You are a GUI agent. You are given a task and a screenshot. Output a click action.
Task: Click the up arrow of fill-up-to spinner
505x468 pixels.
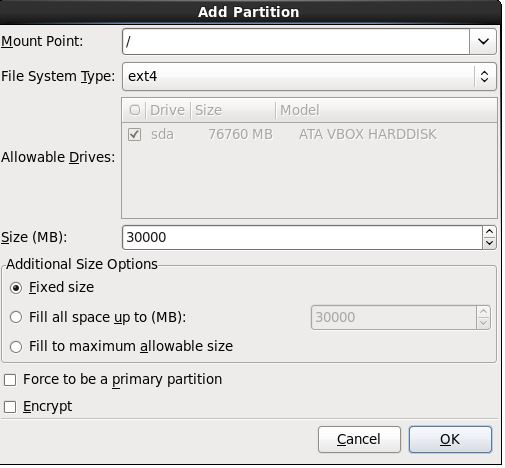pos(483,312)
